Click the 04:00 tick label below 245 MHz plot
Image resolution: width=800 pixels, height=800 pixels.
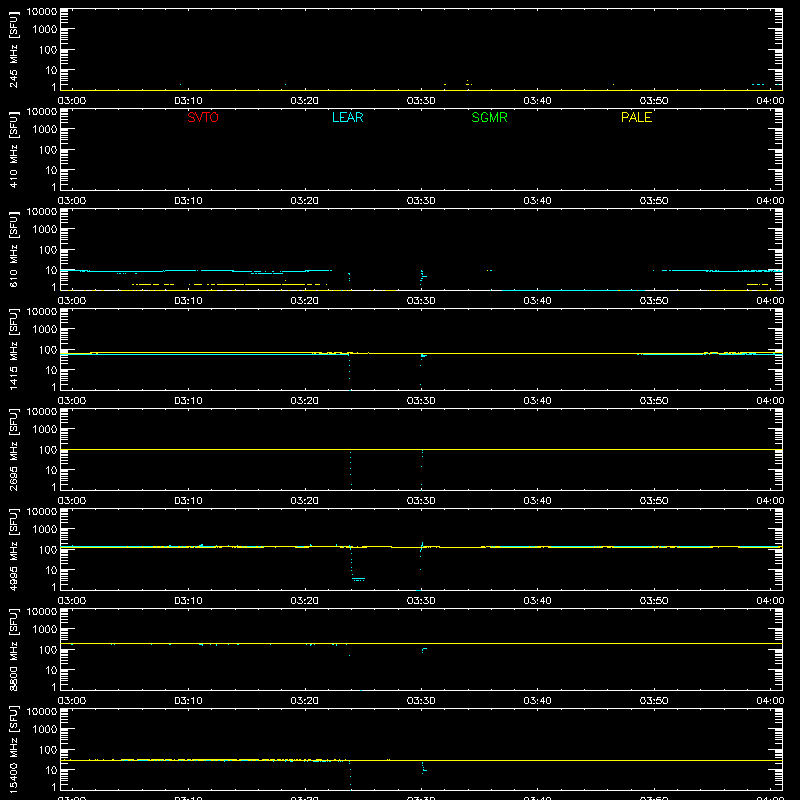770,101
